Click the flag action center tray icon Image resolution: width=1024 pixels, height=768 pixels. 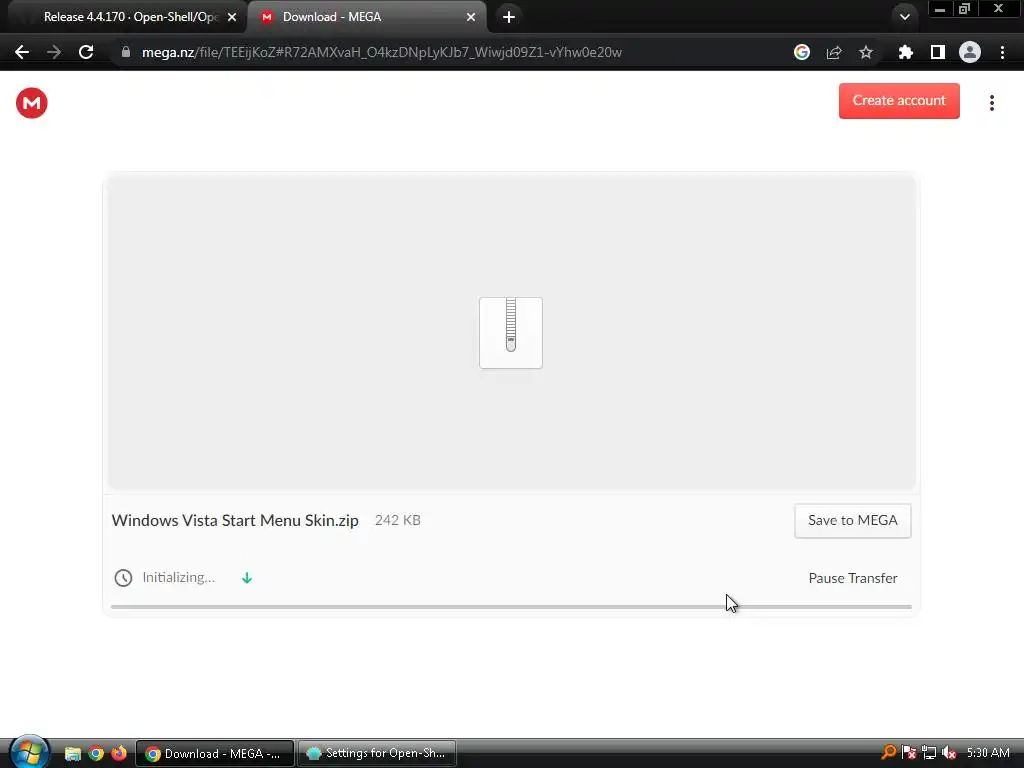click(908, 753)
